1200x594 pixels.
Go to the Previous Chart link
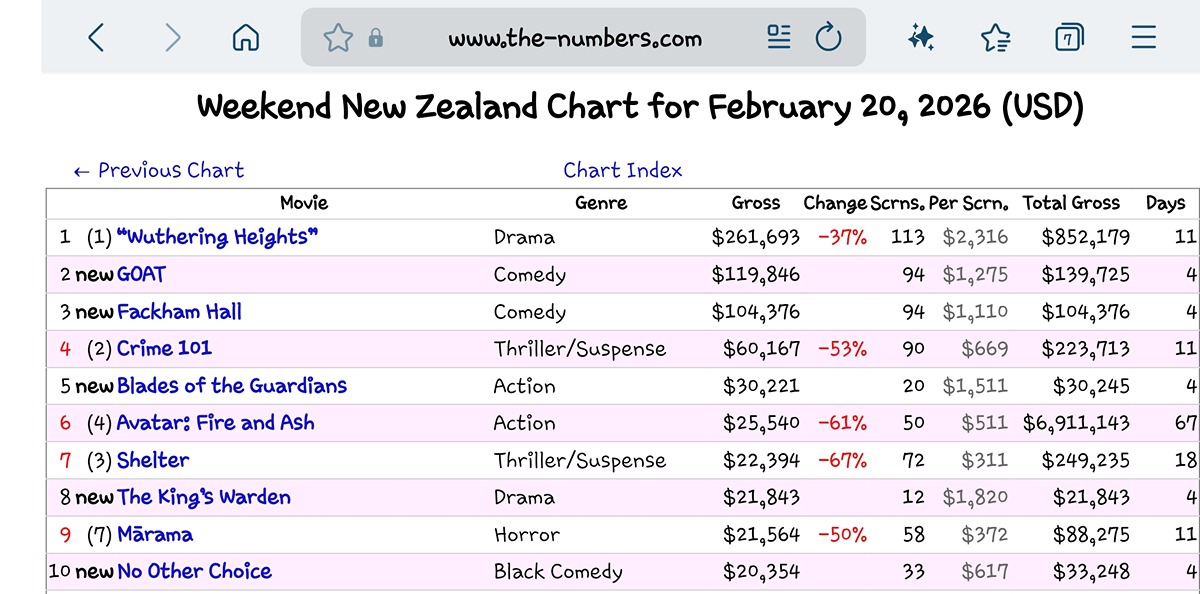click(x=159, y=170)
